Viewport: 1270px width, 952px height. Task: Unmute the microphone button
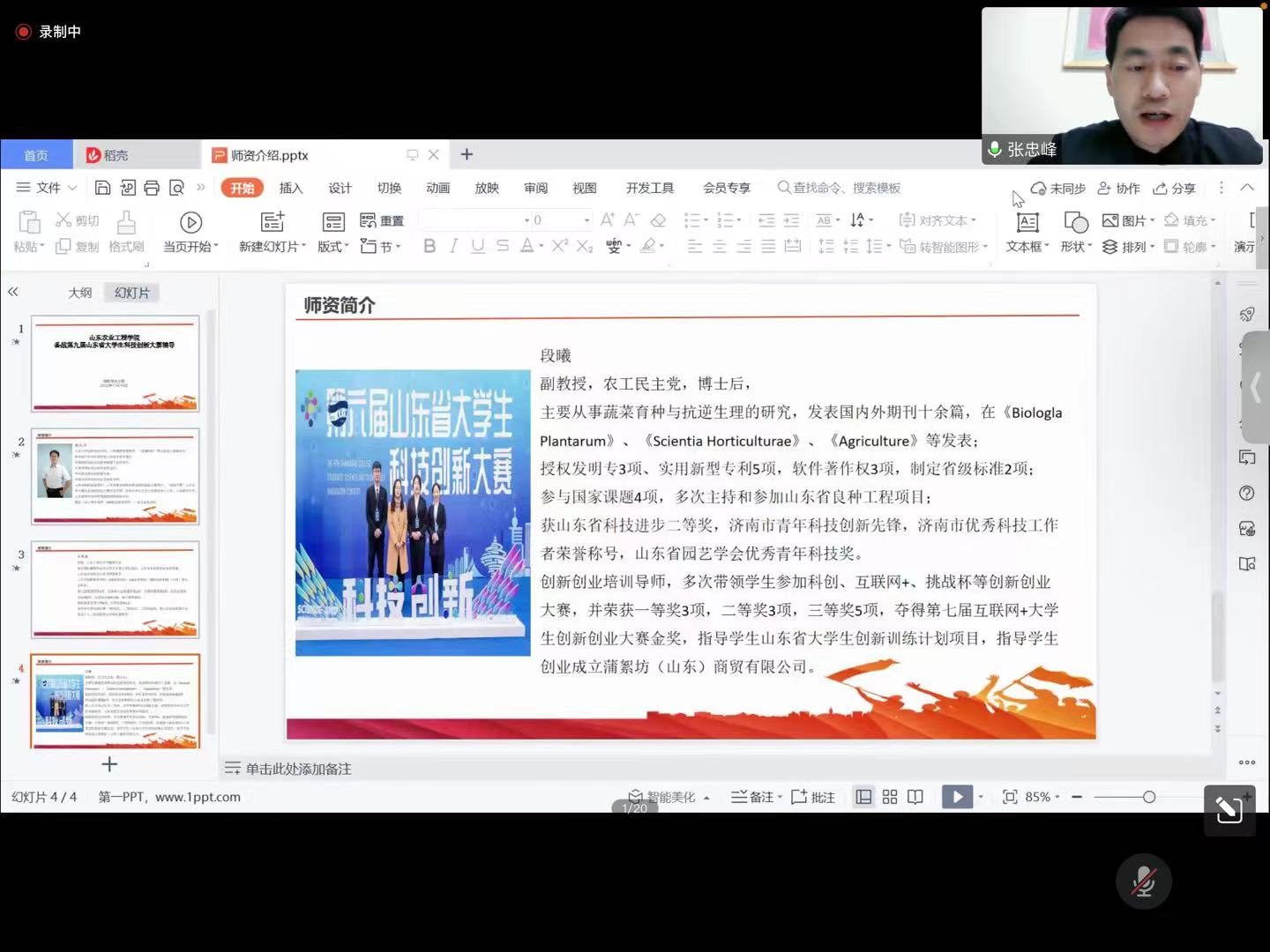pyautogui.click(x=1143, y=881)
